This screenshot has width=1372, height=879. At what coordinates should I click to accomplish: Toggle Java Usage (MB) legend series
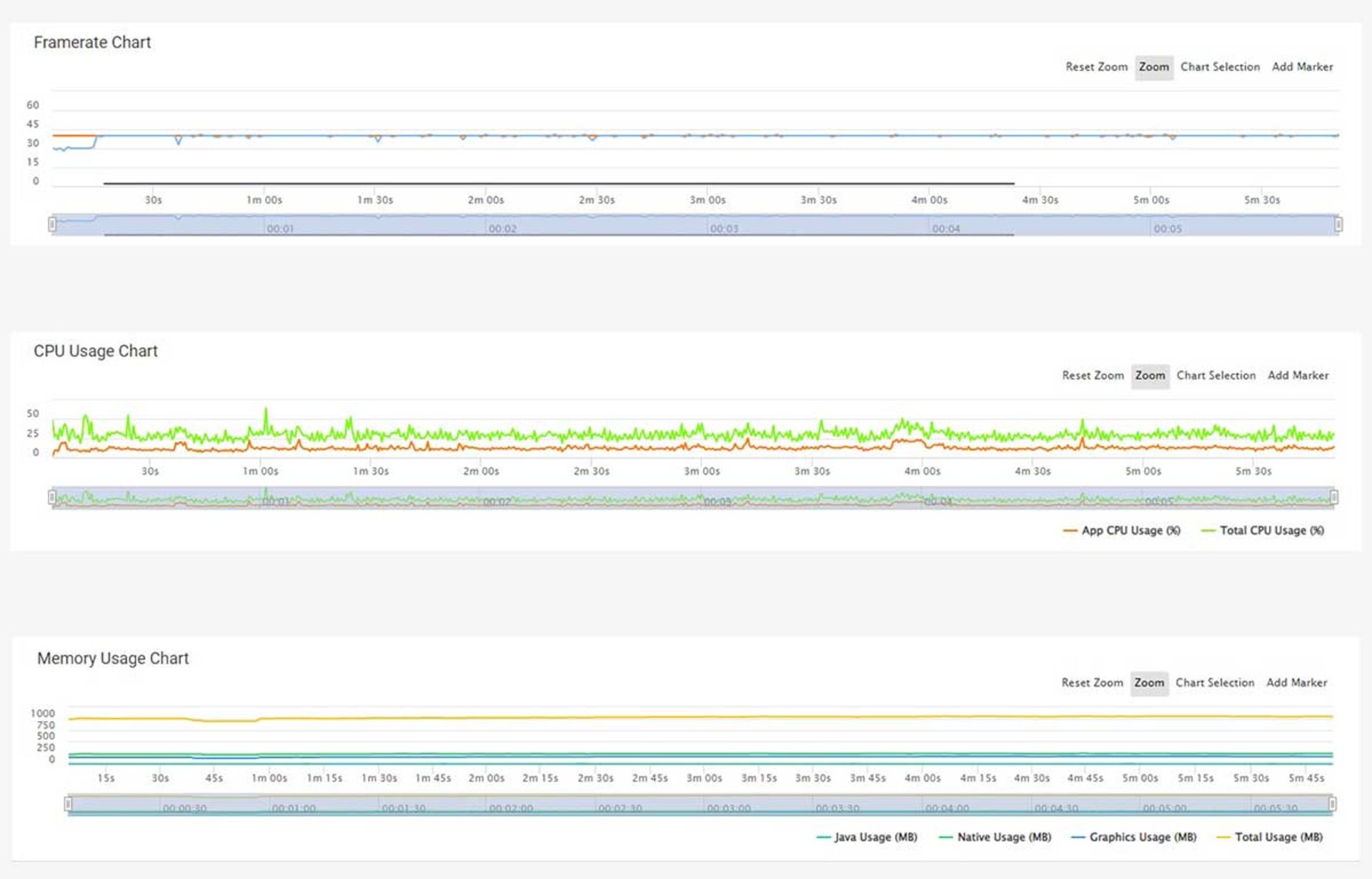867,837
